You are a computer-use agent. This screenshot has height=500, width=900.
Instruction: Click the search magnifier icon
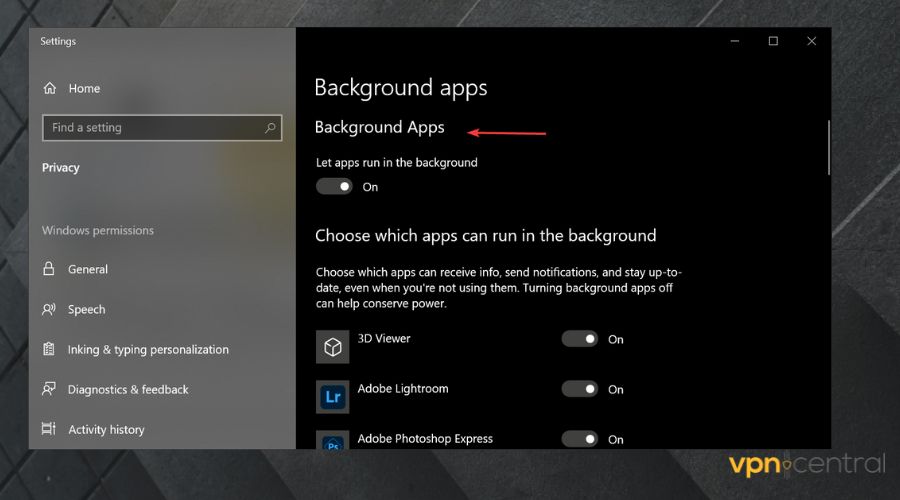[x=270, y=128]
